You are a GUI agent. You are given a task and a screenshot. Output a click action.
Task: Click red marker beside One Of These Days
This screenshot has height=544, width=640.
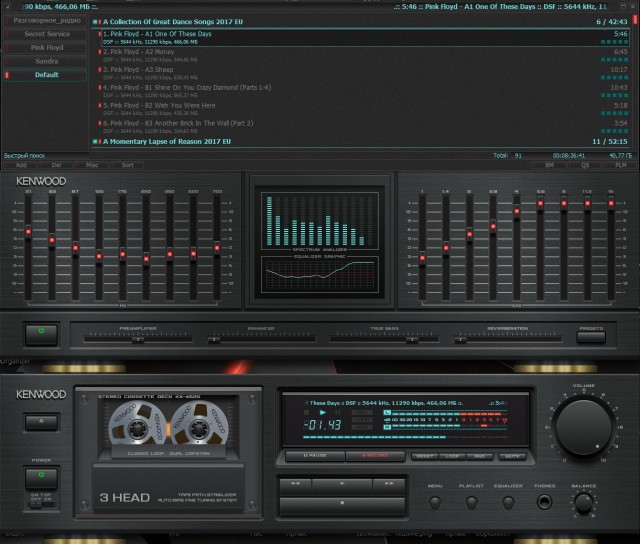click(x=100, y=34)
